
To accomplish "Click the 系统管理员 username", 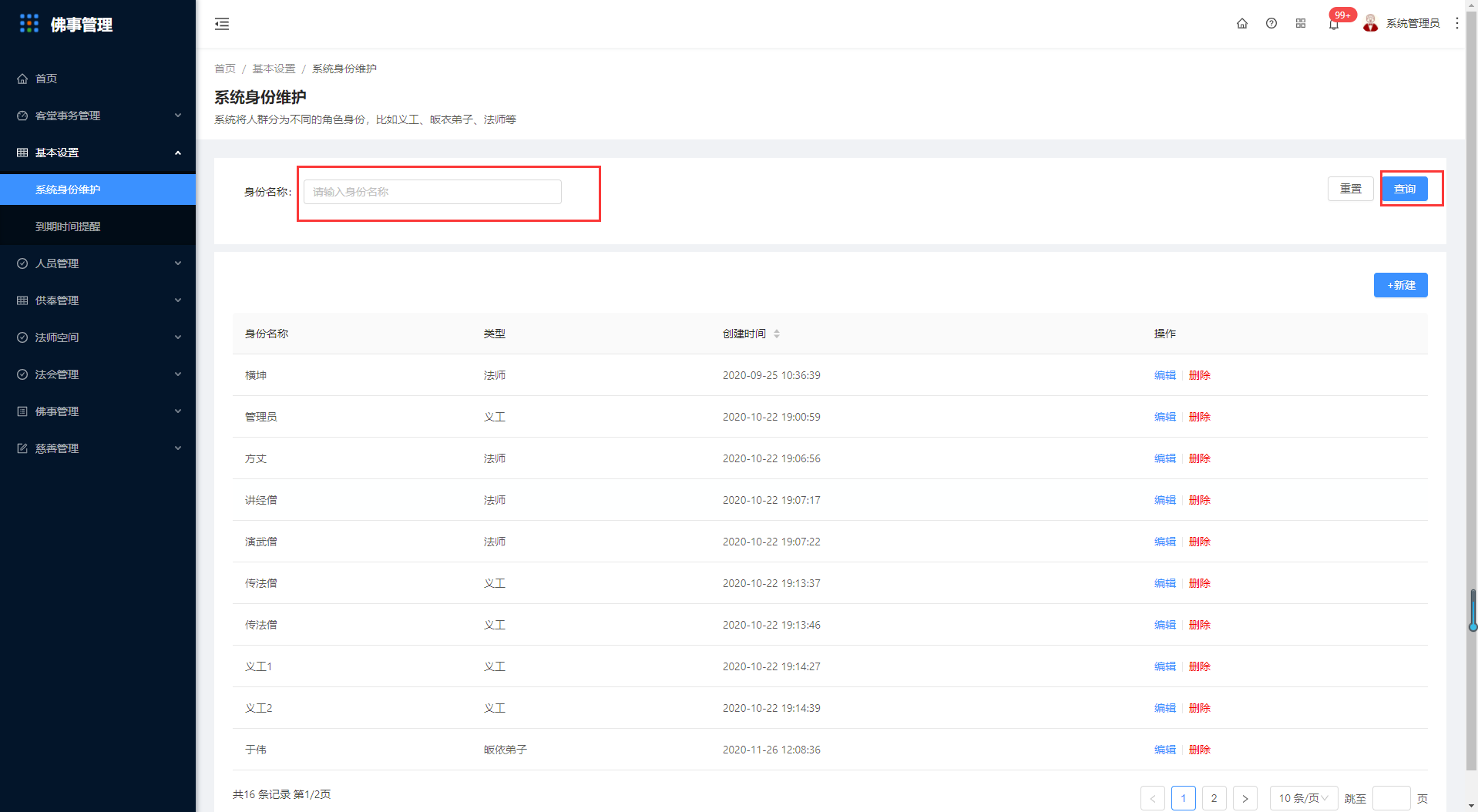I will 1412,23.
